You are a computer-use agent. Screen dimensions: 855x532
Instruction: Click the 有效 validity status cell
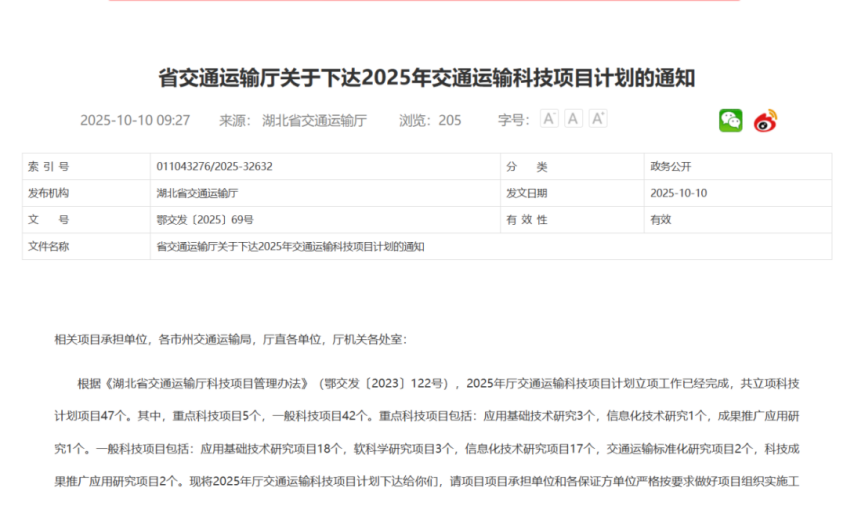tap(661, 220)
